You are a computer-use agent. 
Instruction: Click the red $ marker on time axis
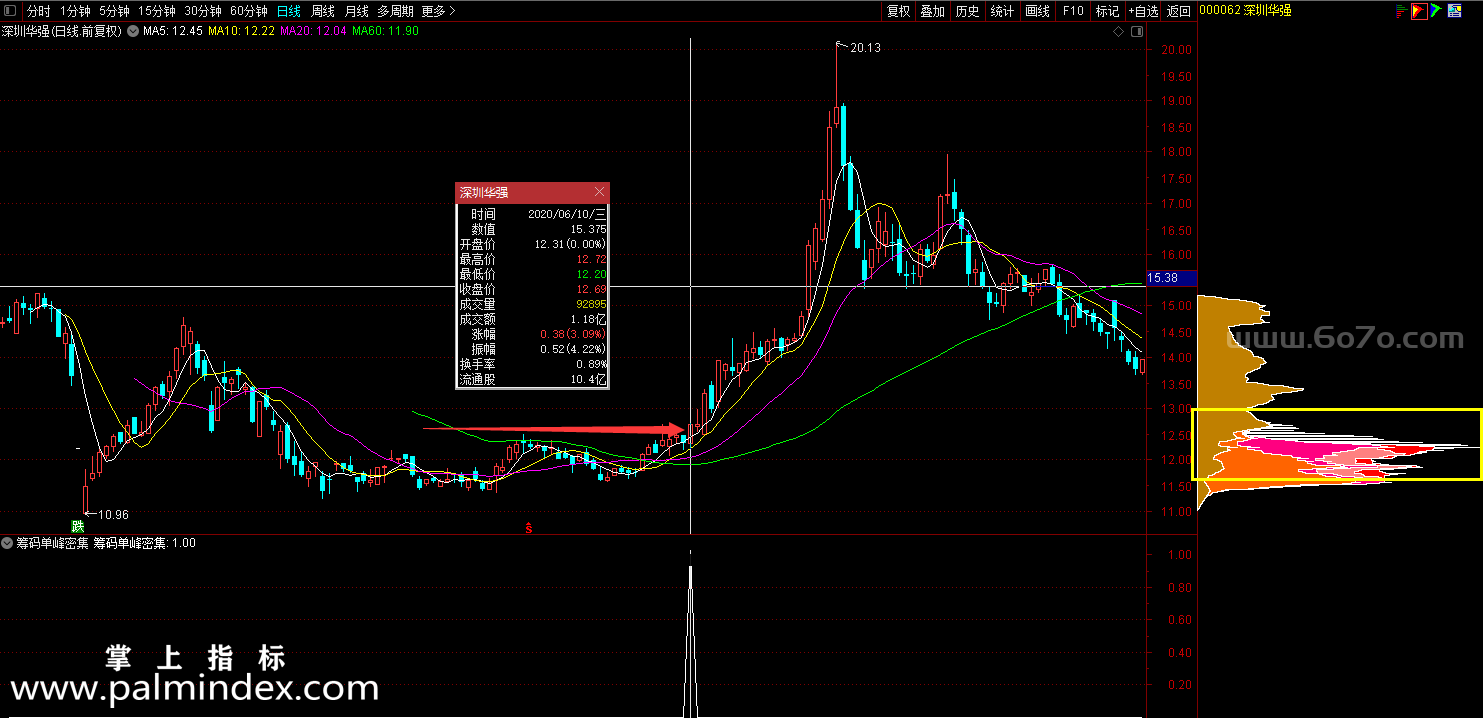pos(529,527)
